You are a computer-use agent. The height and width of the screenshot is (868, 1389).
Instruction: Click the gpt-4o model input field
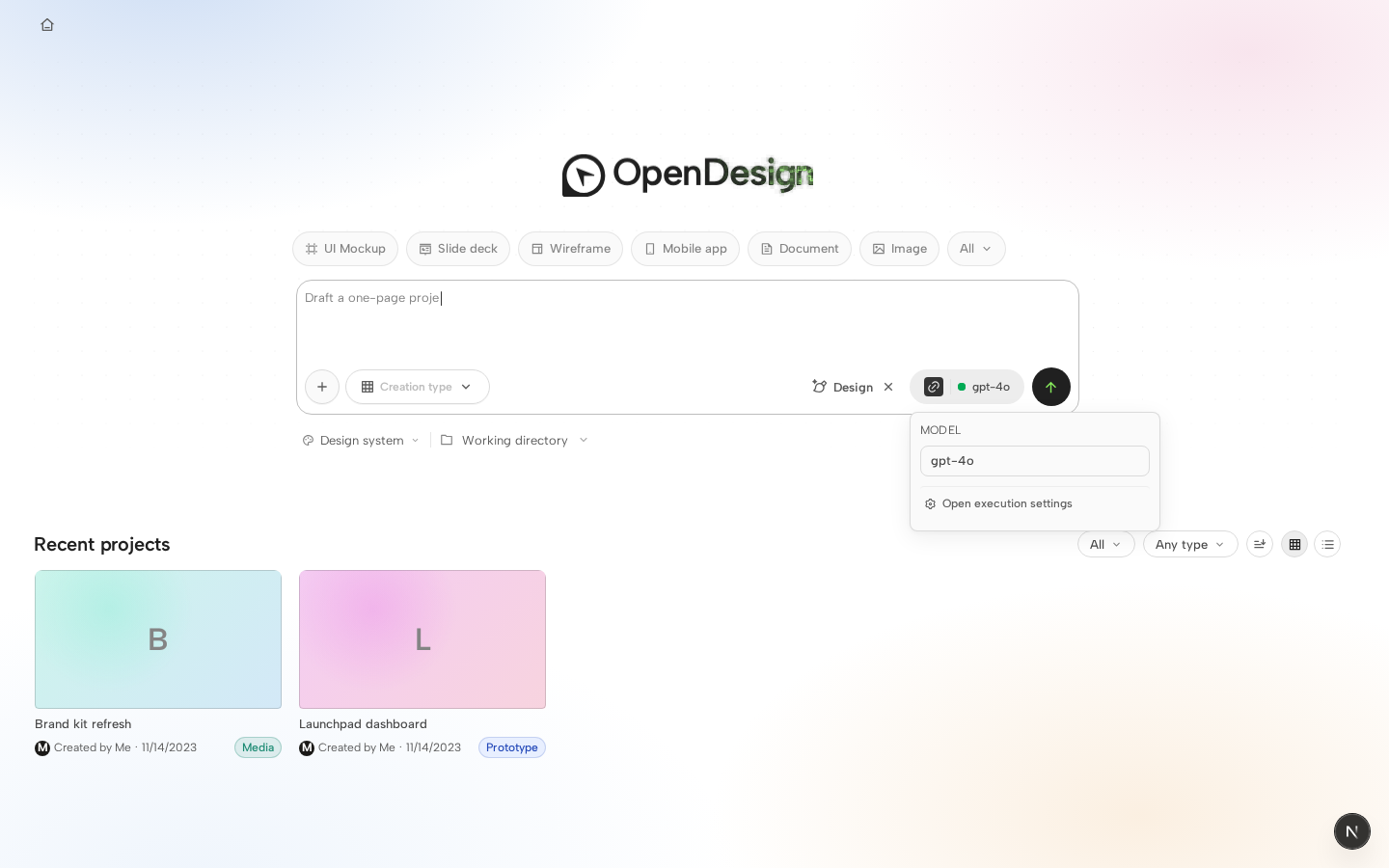[x=1035, y=461]
